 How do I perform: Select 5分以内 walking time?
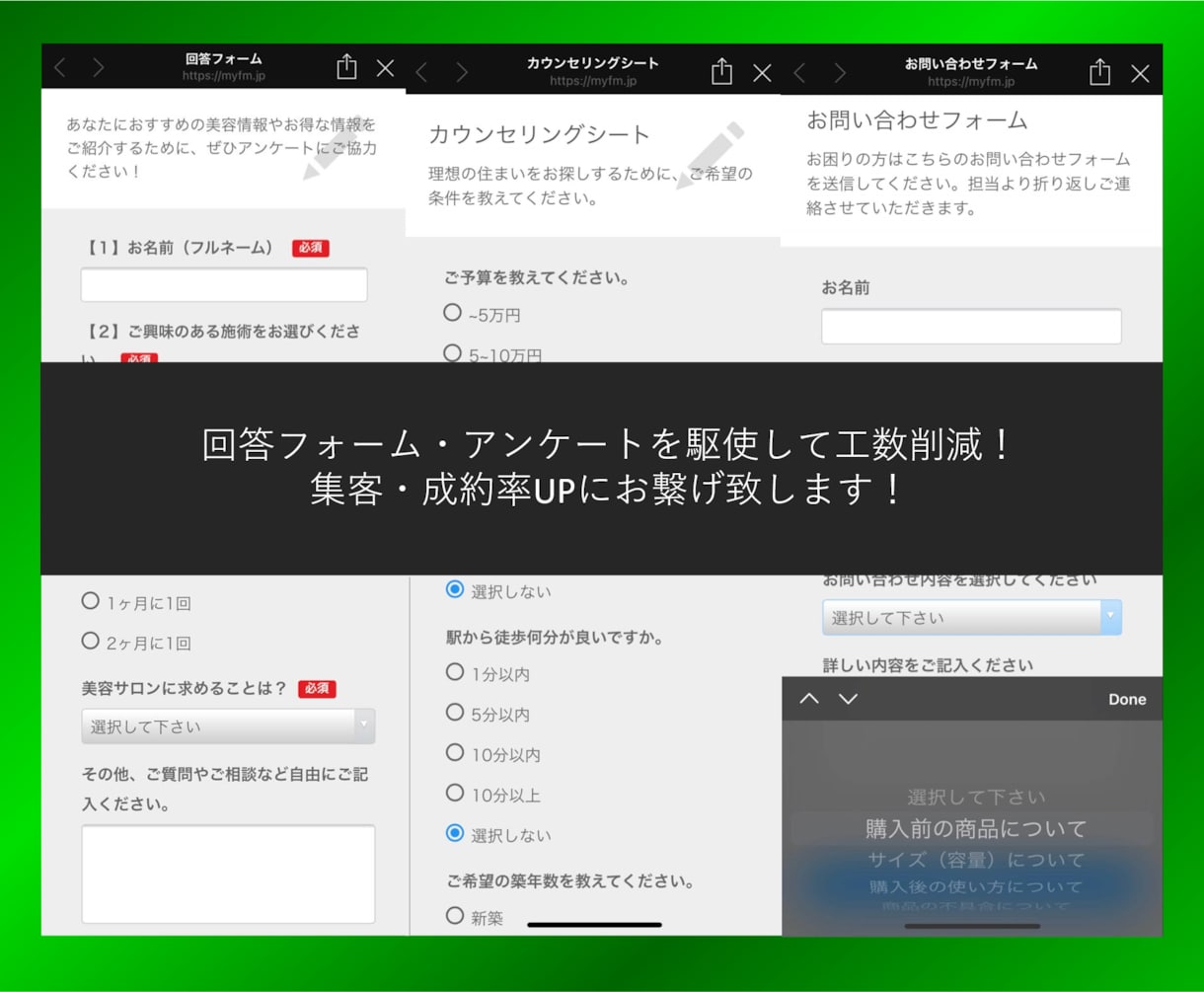pos(455,712)
